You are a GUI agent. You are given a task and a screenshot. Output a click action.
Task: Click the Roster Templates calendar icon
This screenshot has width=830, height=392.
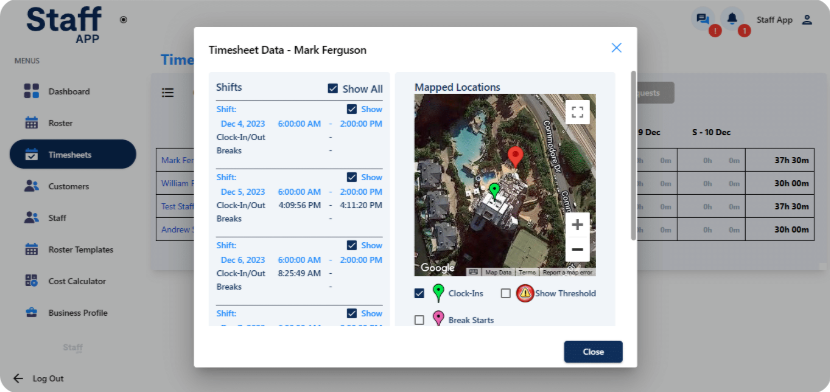[32, 249]
